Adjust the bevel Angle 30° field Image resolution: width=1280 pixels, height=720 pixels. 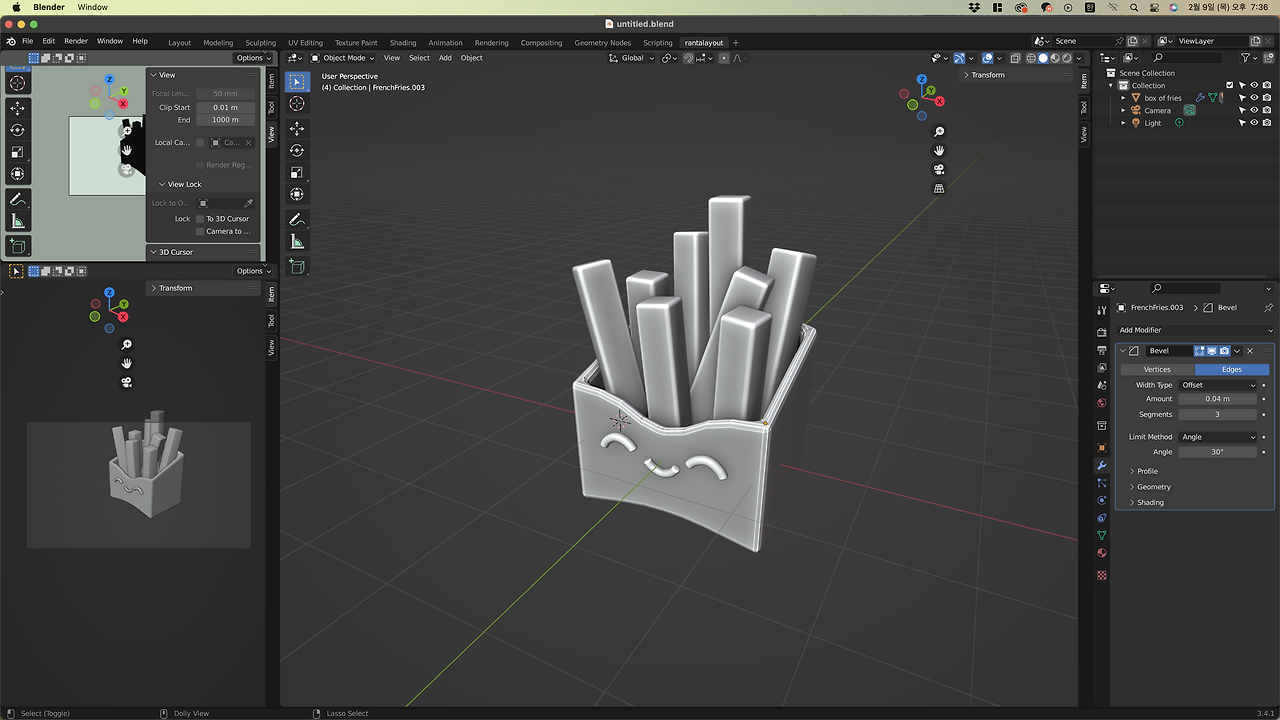(x=1218, y=452)
